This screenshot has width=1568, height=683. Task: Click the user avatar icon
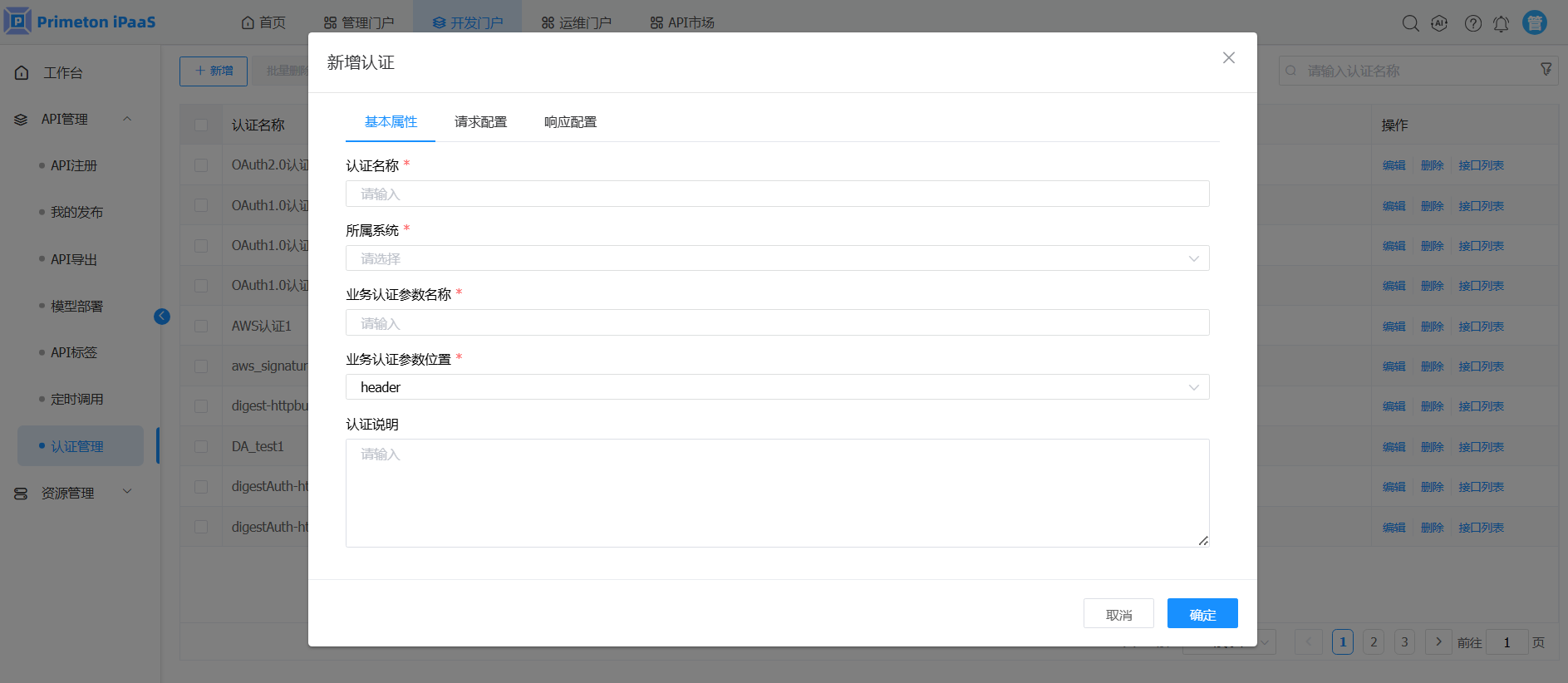pyautogui.click(x=1534, y=23)
